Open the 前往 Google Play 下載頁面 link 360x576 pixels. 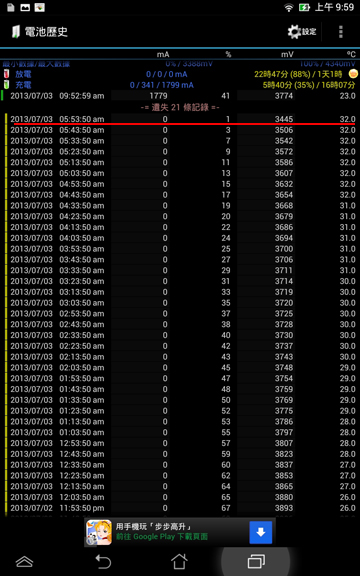162,537
